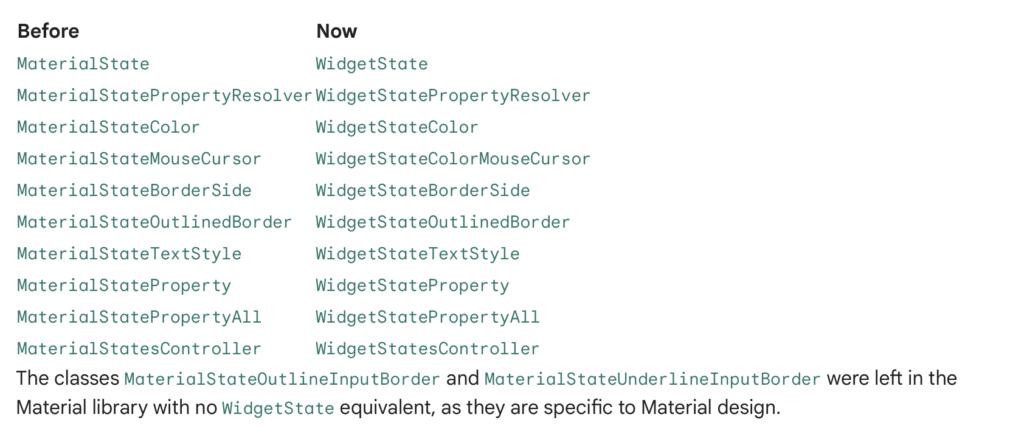Click the MaterialStatePropertyResolver code link
This screenshot has height=431, width=1024.
(x=165, y=96)
